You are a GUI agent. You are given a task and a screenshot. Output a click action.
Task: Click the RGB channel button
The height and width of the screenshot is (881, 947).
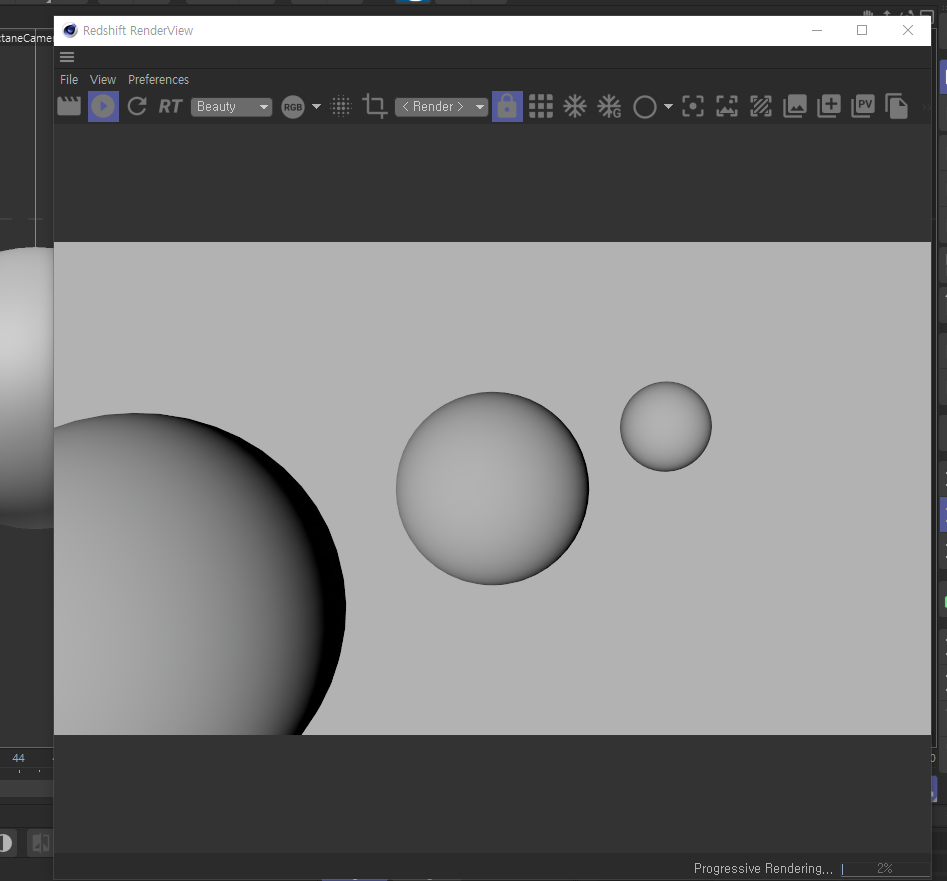pyautogui.click(x=292, y=107)
